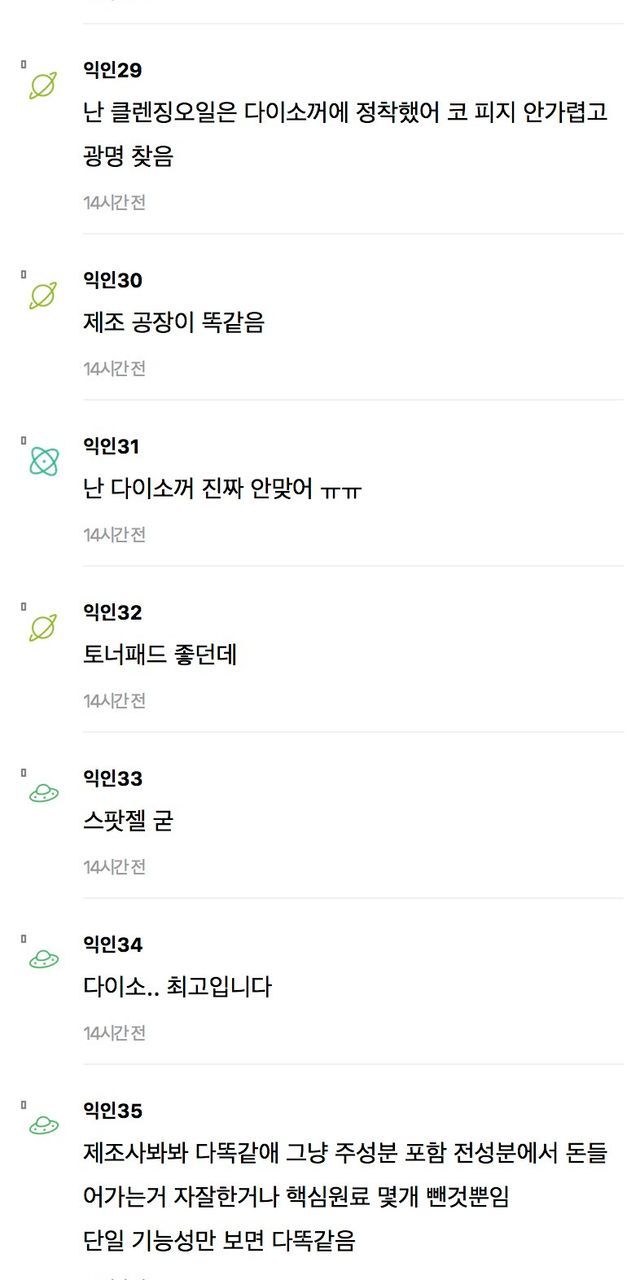Click the 14시간전 timestamp below 제조 공장이 똑같음

click(x=114, y=368)
